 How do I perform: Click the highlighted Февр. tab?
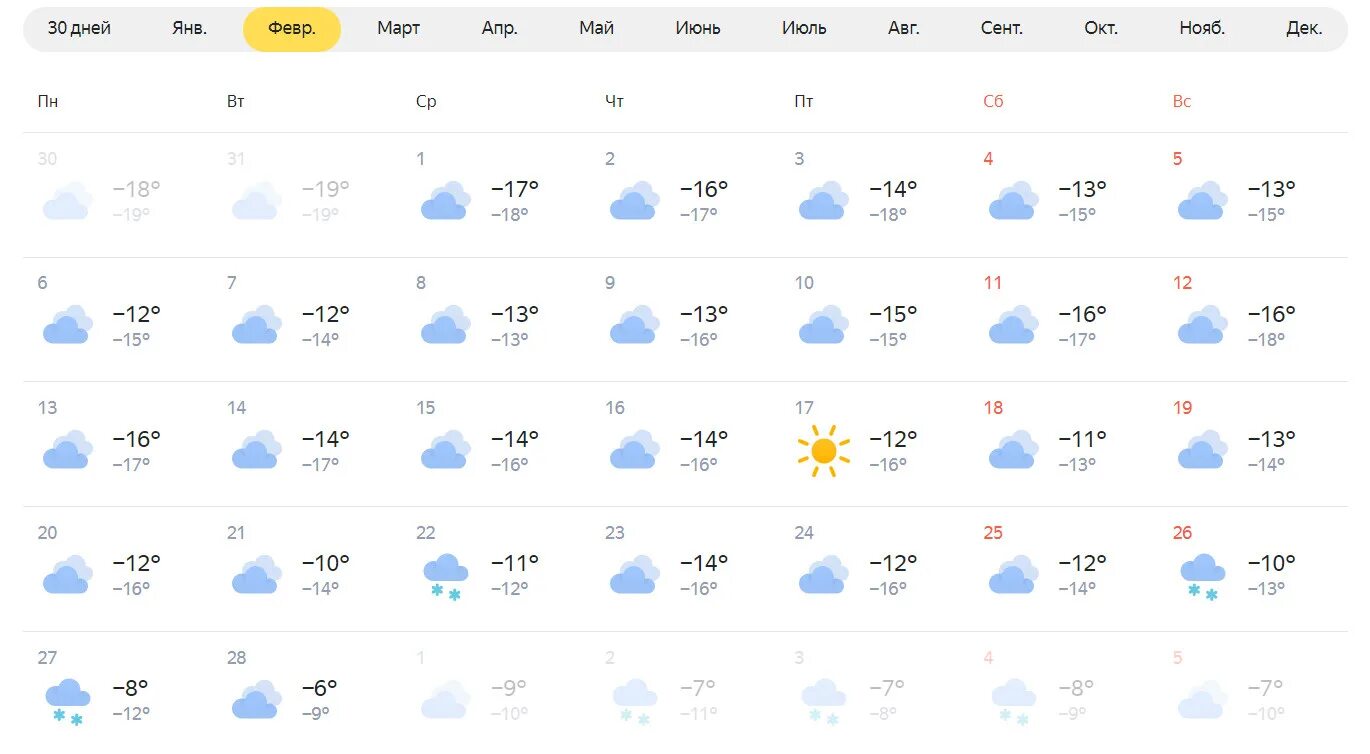(292, 29)
